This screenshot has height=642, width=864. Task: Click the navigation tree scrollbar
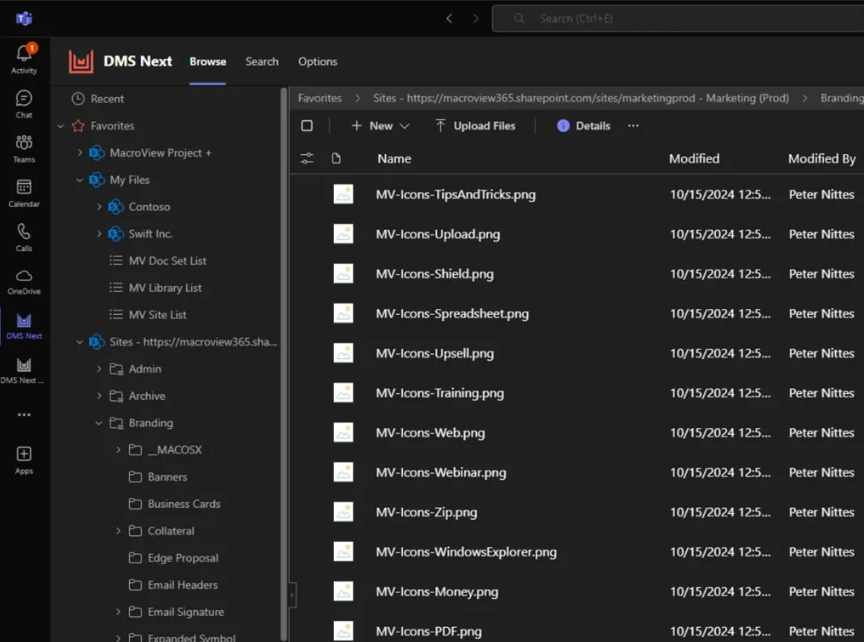coord(284,364)
